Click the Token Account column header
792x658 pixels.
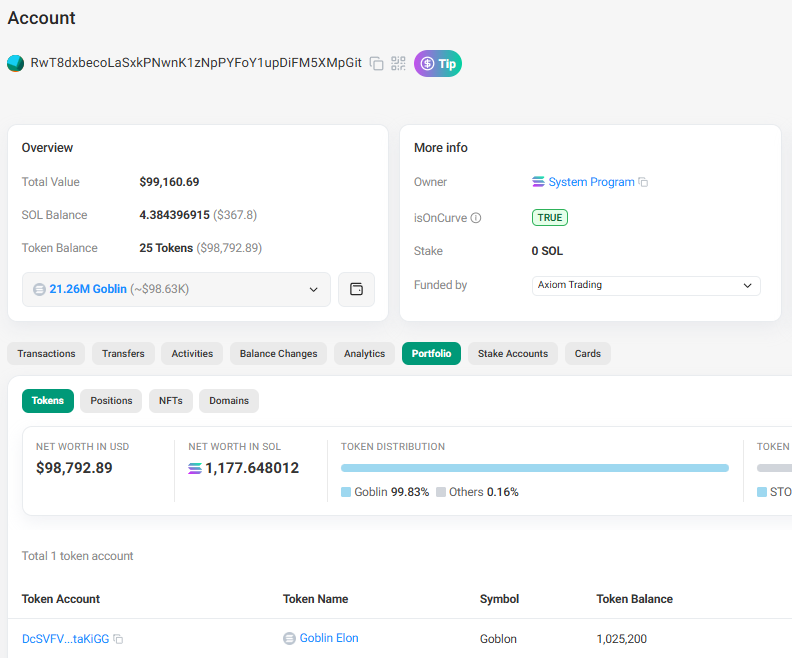(x=61, y=599)
